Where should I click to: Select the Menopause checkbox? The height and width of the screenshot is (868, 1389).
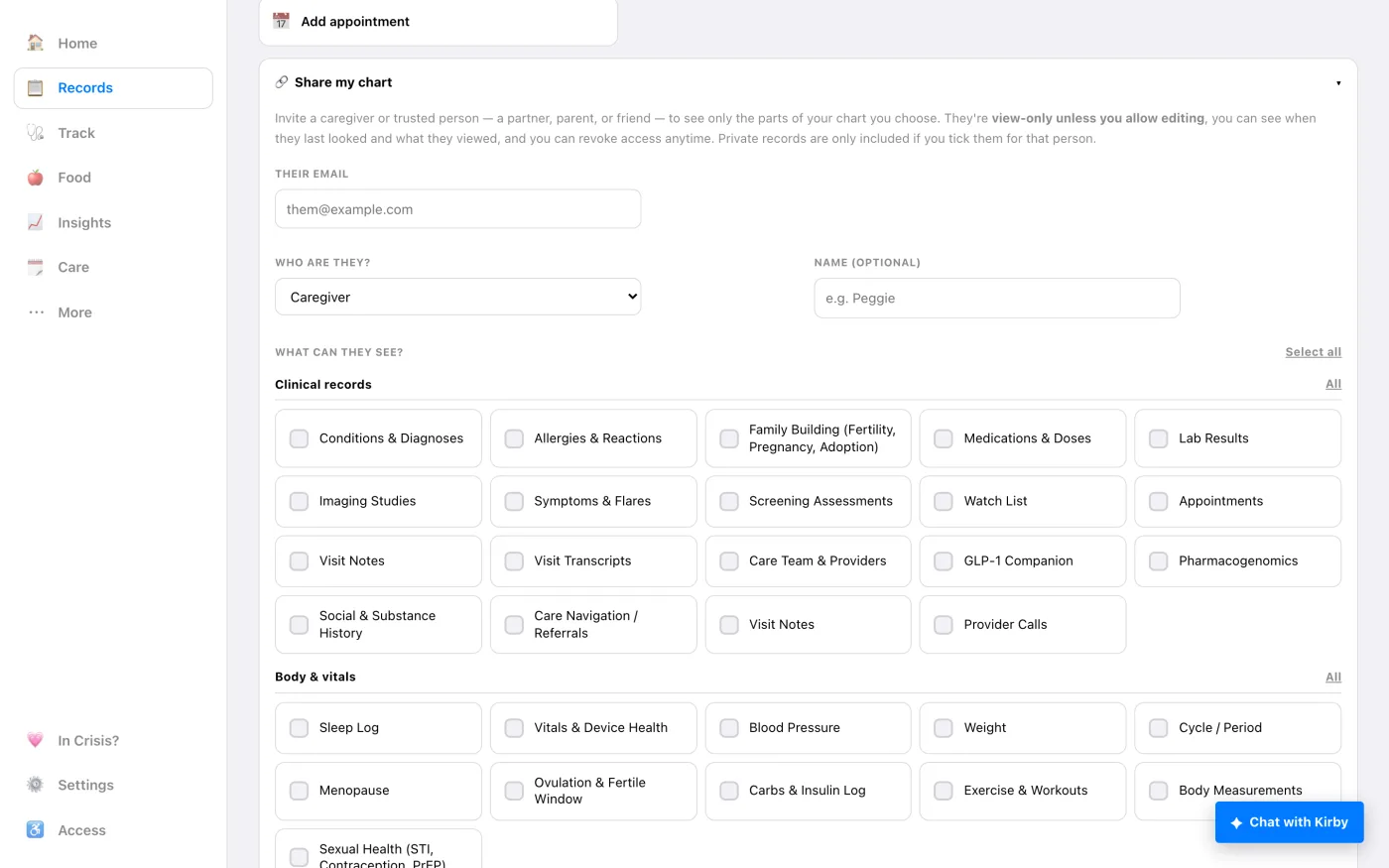[299, 791]
